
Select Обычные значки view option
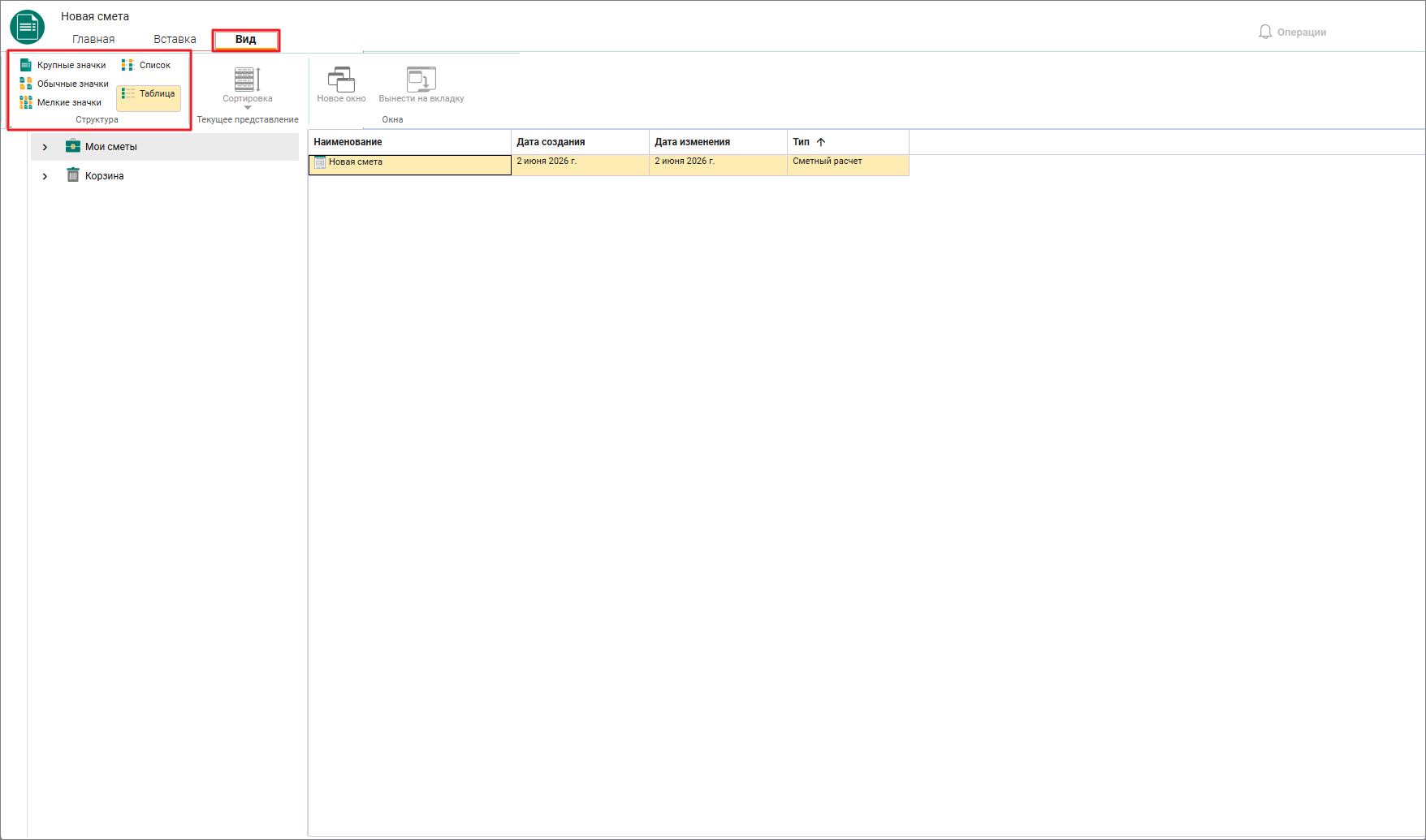click(x=64, y=84)
